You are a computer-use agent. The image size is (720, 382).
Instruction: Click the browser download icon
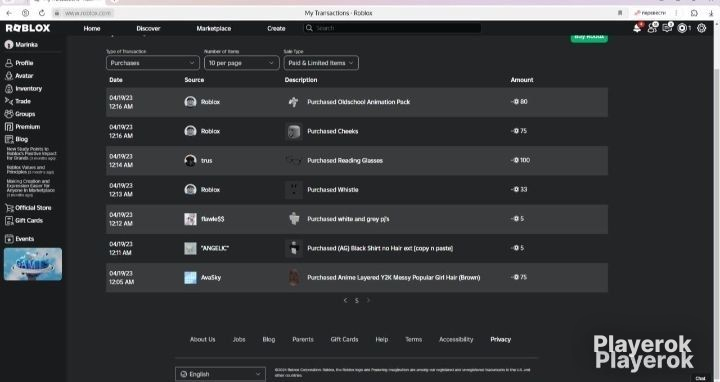coord(711,13)
